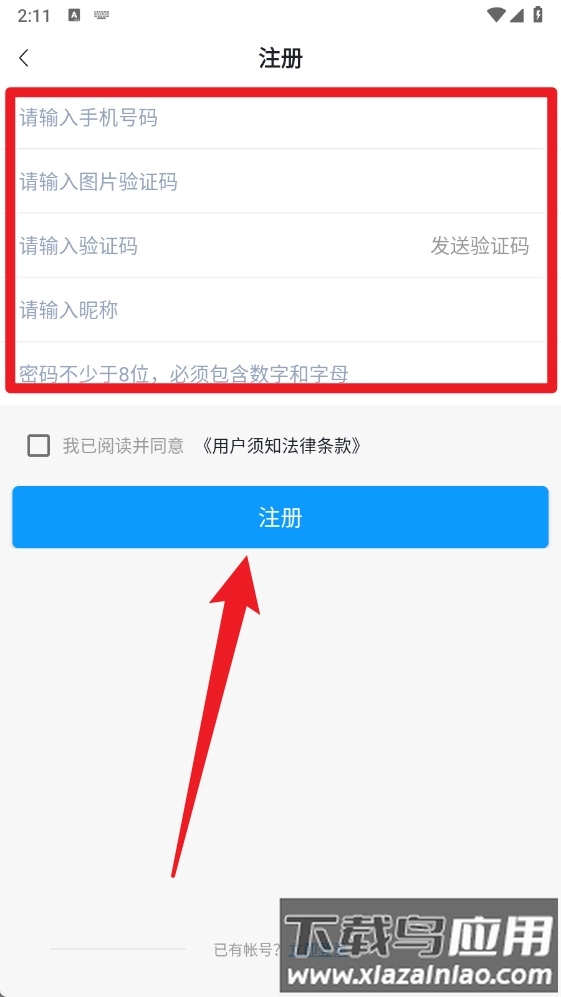Screen dimensions: 561x997
Task: Click the 'A' input-method status icon
Action: point(74,15)
